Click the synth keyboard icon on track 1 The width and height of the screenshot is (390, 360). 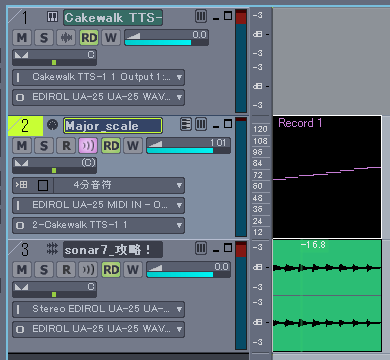[52, 16]
